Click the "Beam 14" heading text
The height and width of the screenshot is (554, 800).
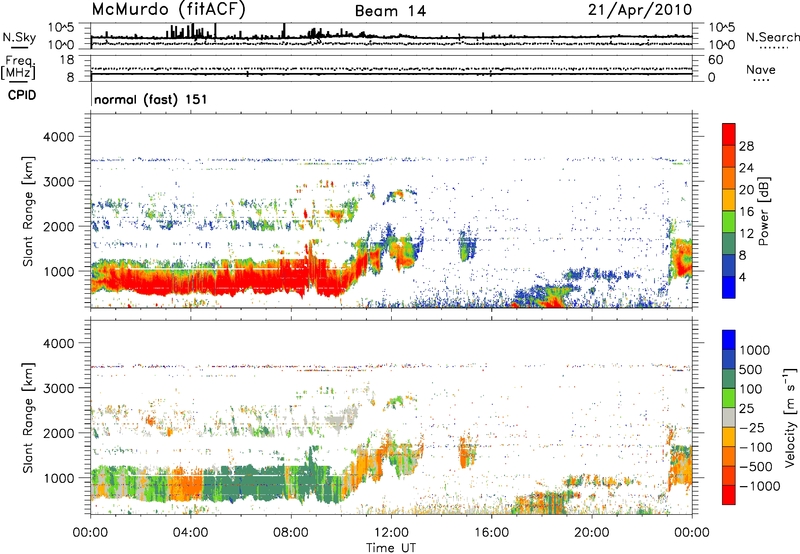pos(390,11)
